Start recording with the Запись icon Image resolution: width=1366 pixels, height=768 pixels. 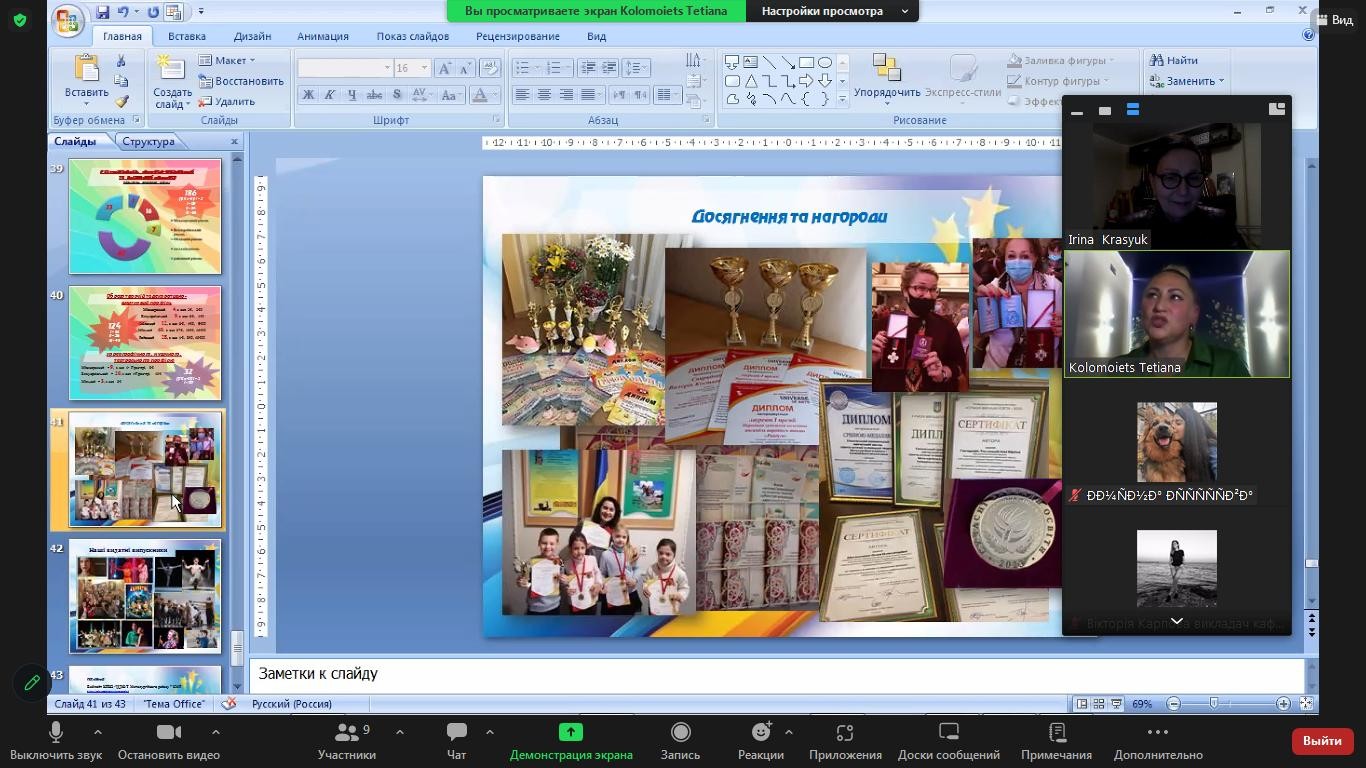tap(680, 733)
